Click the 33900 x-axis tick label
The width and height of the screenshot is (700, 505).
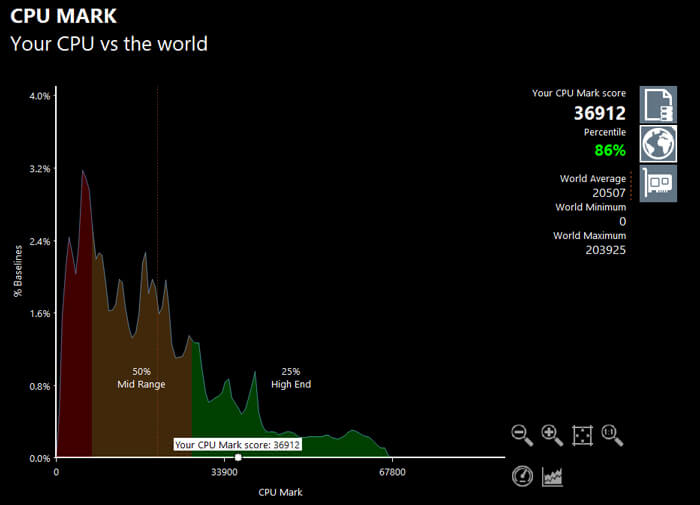[225, 472]
